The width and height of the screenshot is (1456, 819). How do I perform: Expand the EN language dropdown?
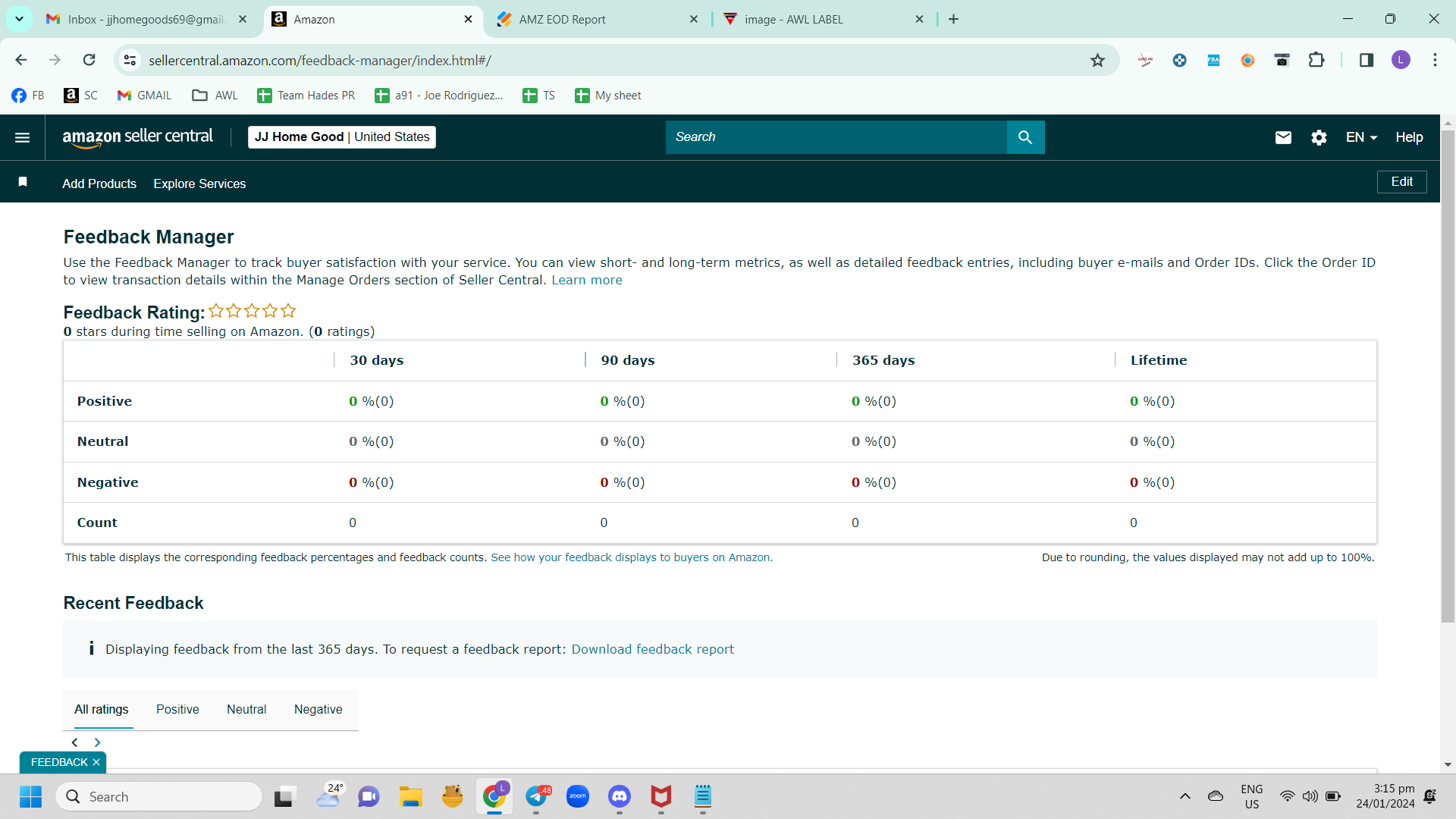click(1361, 137)
